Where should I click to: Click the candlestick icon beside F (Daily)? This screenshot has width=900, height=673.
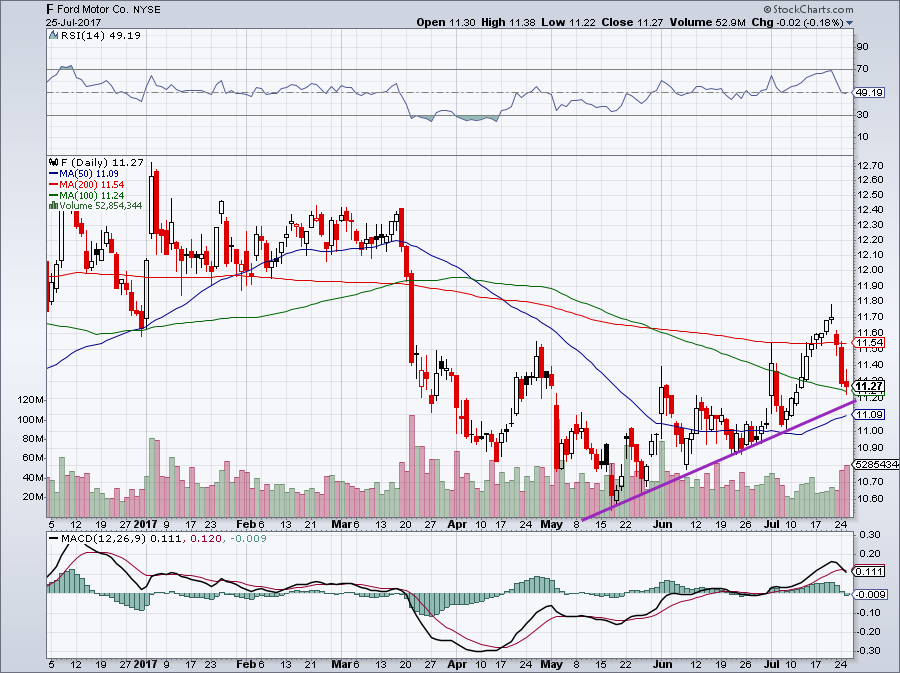[x=53, y=162]
